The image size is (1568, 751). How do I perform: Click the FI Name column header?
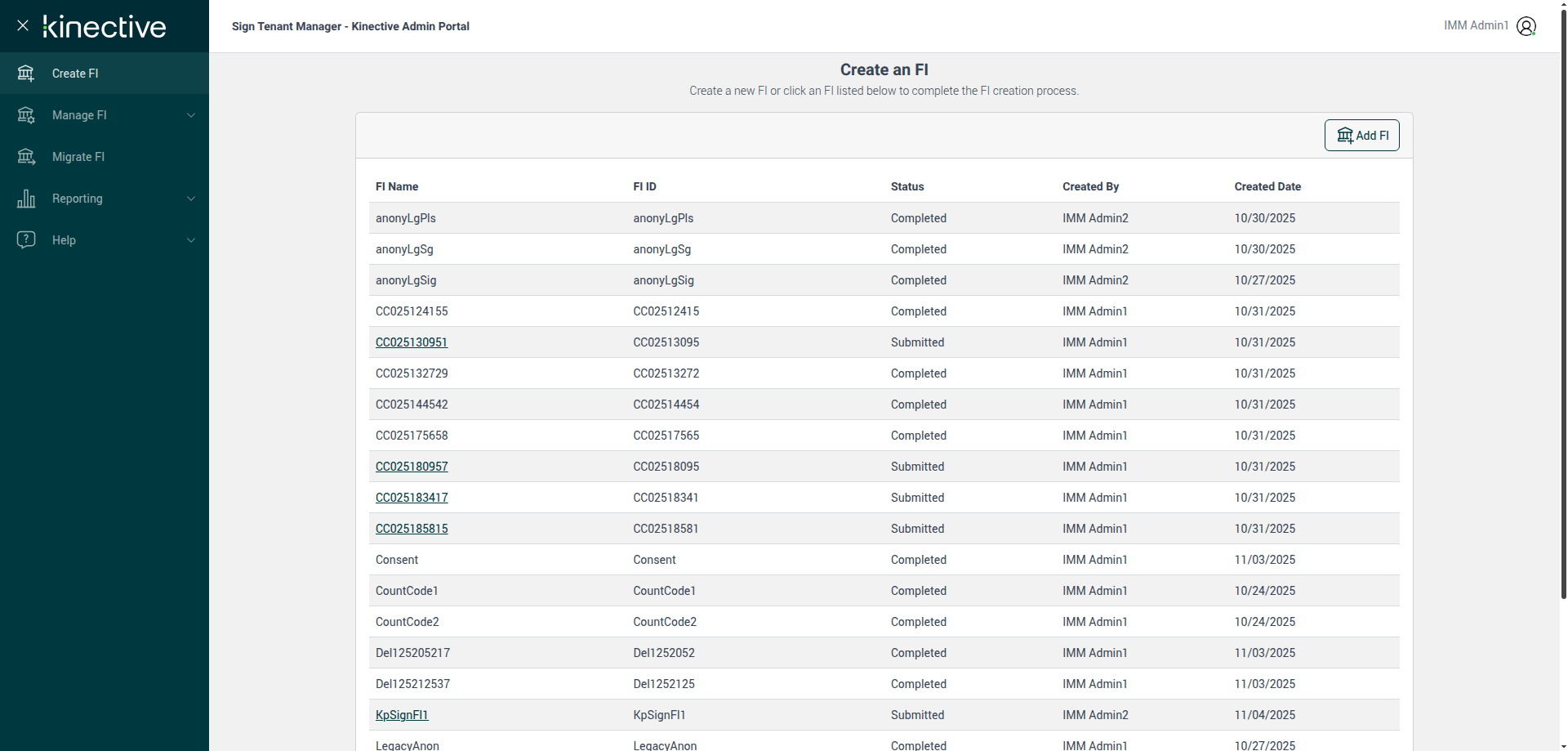397,186
